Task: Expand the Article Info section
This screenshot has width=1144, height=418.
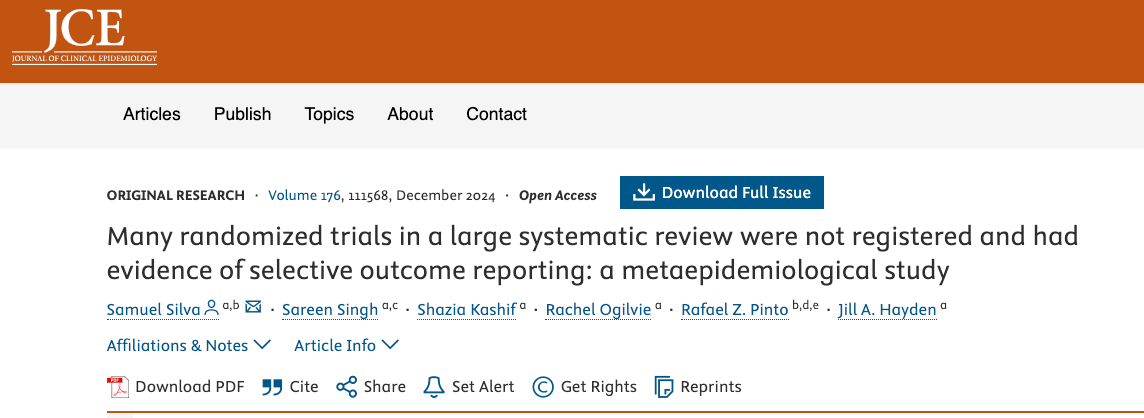Action: click(x=346, y=345)
